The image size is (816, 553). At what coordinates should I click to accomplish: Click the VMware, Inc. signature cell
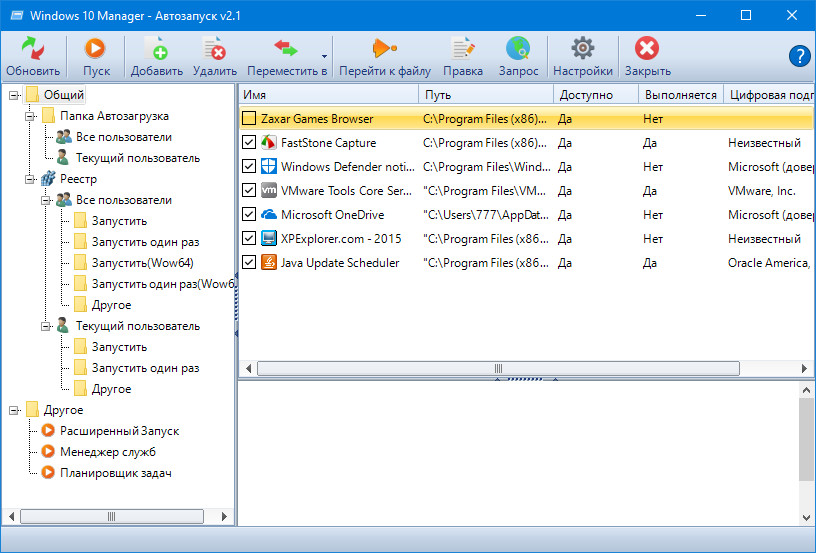[x=762, y=191]
